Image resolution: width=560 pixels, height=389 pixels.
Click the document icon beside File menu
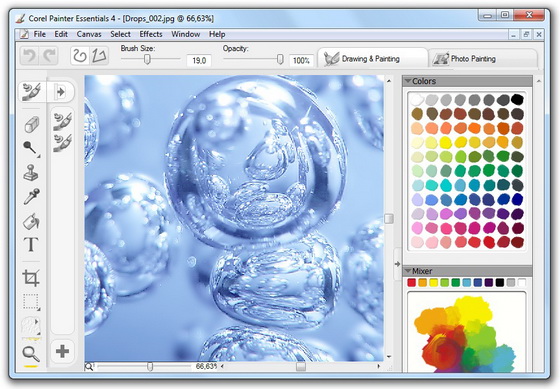pos(24,34)
